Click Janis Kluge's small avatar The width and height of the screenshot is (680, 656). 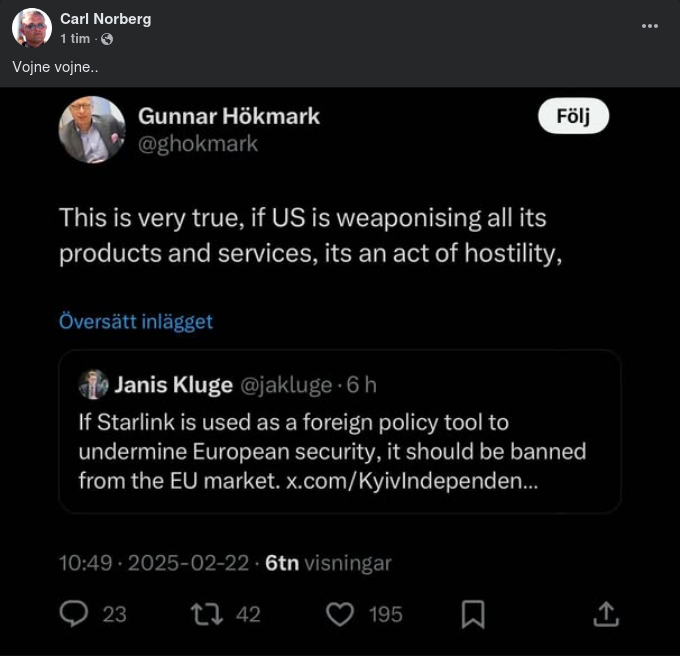coord(93,384)
